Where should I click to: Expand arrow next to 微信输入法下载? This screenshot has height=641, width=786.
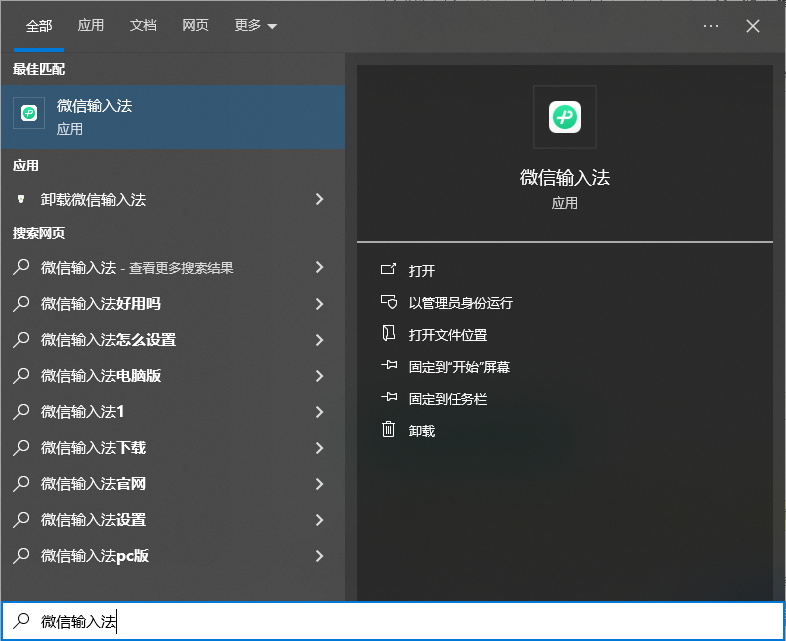319,448
